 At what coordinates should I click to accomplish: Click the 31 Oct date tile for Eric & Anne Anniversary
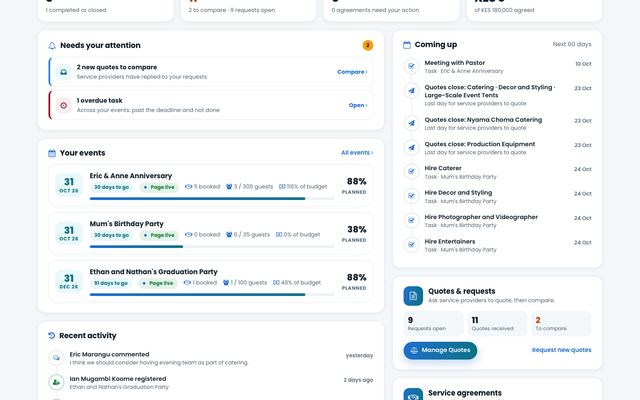tap(69, 185)
